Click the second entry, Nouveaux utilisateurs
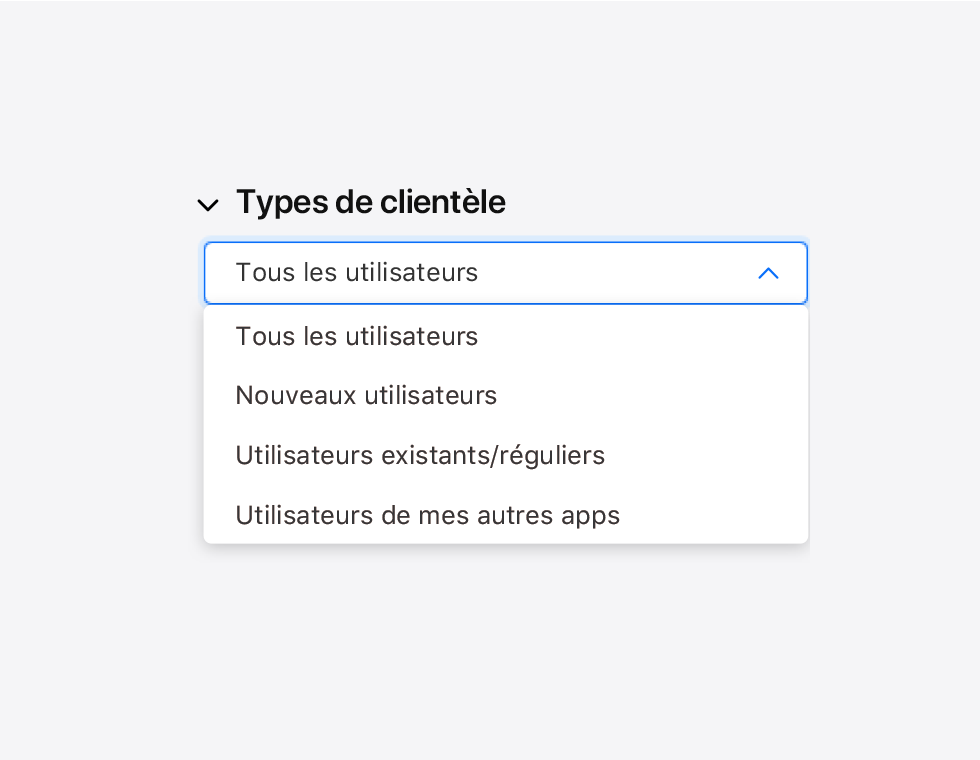Screen dimensions: 980x760 tap(366, 396)
